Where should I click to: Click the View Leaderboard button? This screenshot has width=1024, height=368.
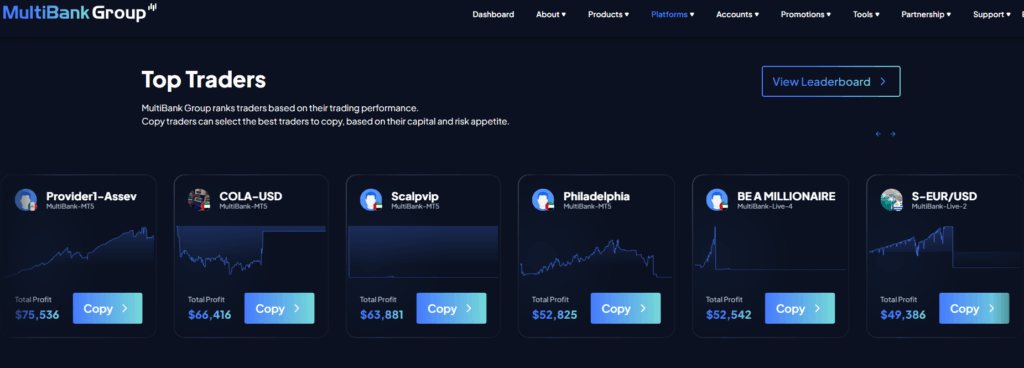pos(831,82)
